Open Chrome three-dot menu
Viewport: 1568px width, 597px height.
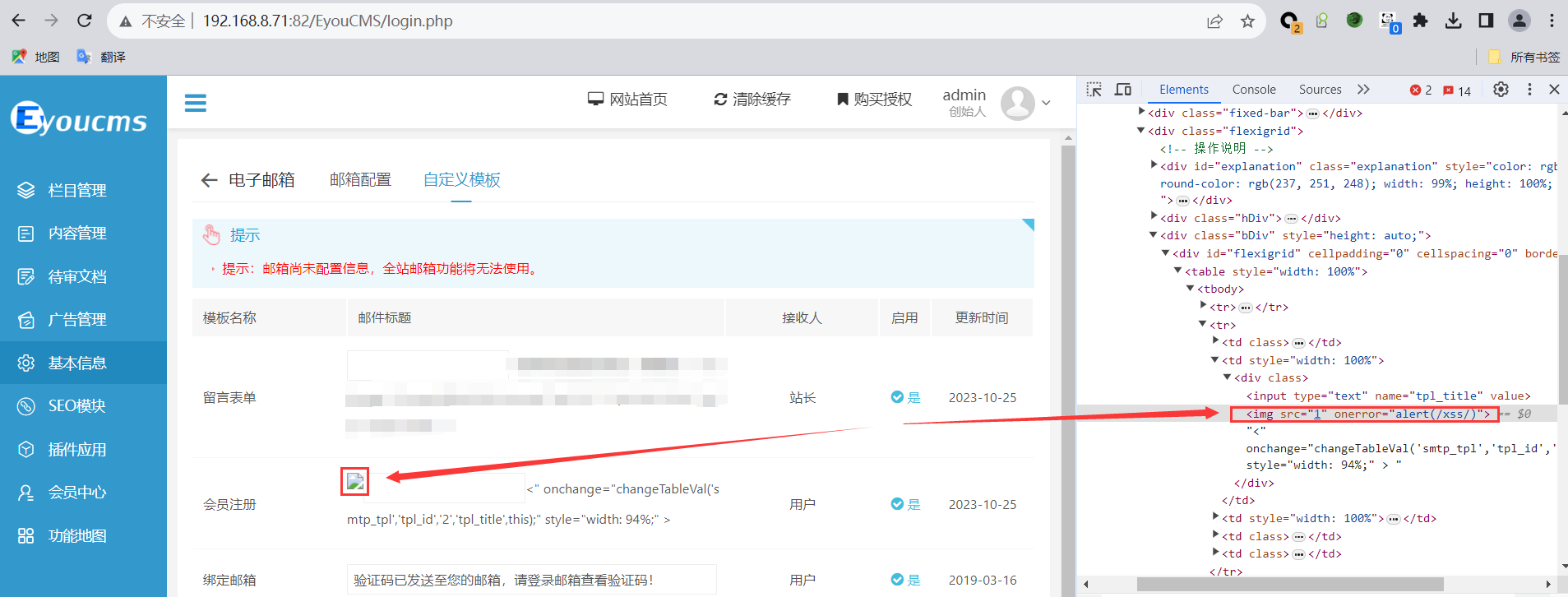(x=1552, y=21)
